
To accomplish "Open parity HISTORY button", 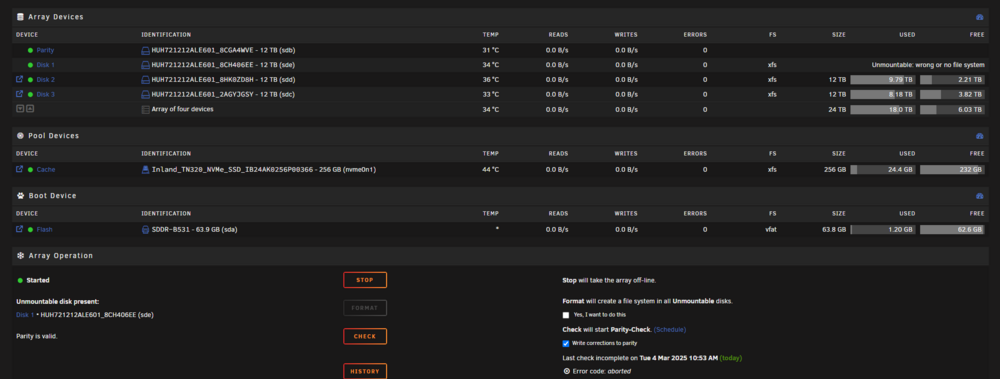I will [365, 371].
